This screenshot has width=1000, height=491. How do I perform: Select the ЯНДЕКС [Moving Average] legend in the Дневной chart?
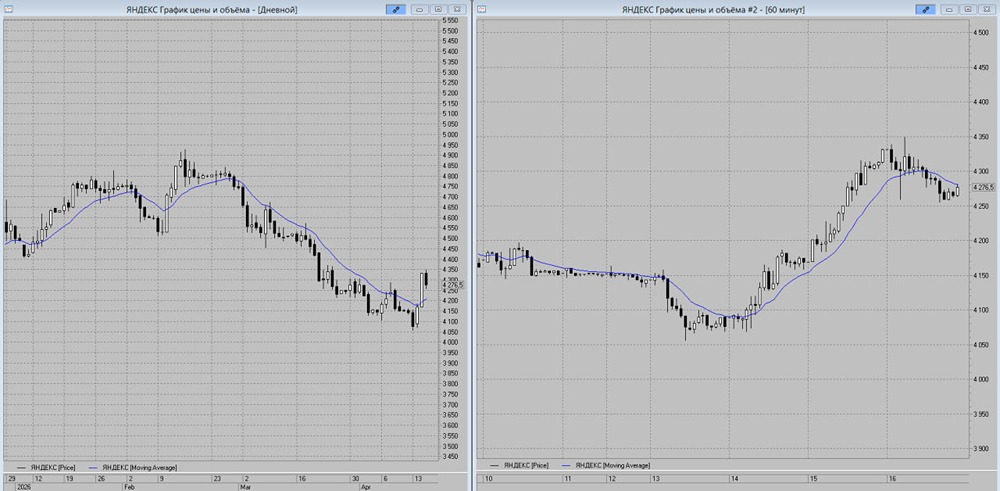pos(131,467)
